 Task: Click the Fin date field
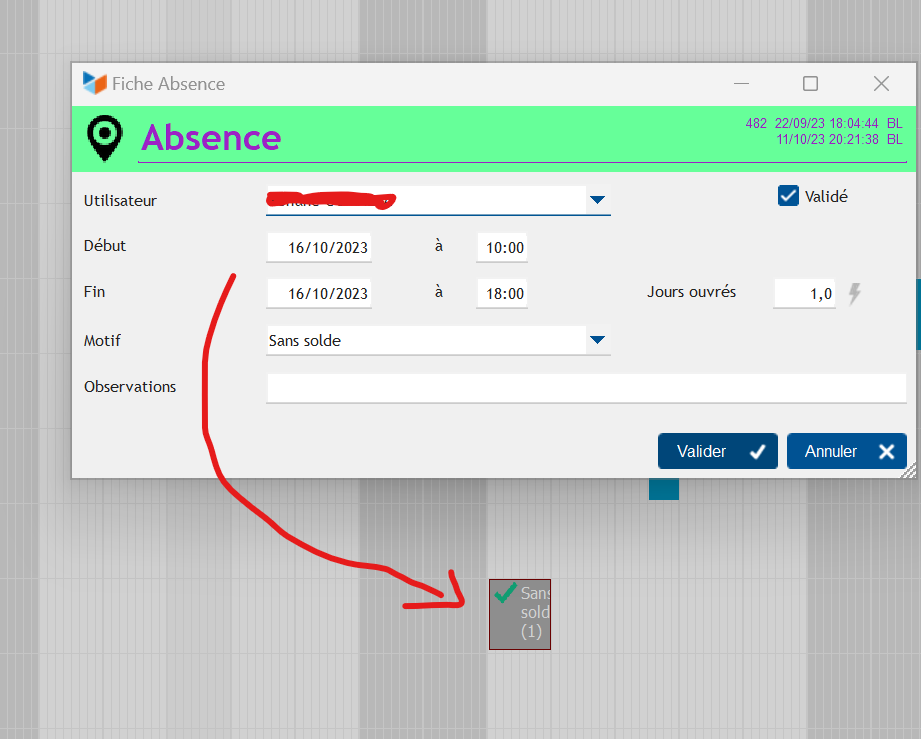coord(319,293)
